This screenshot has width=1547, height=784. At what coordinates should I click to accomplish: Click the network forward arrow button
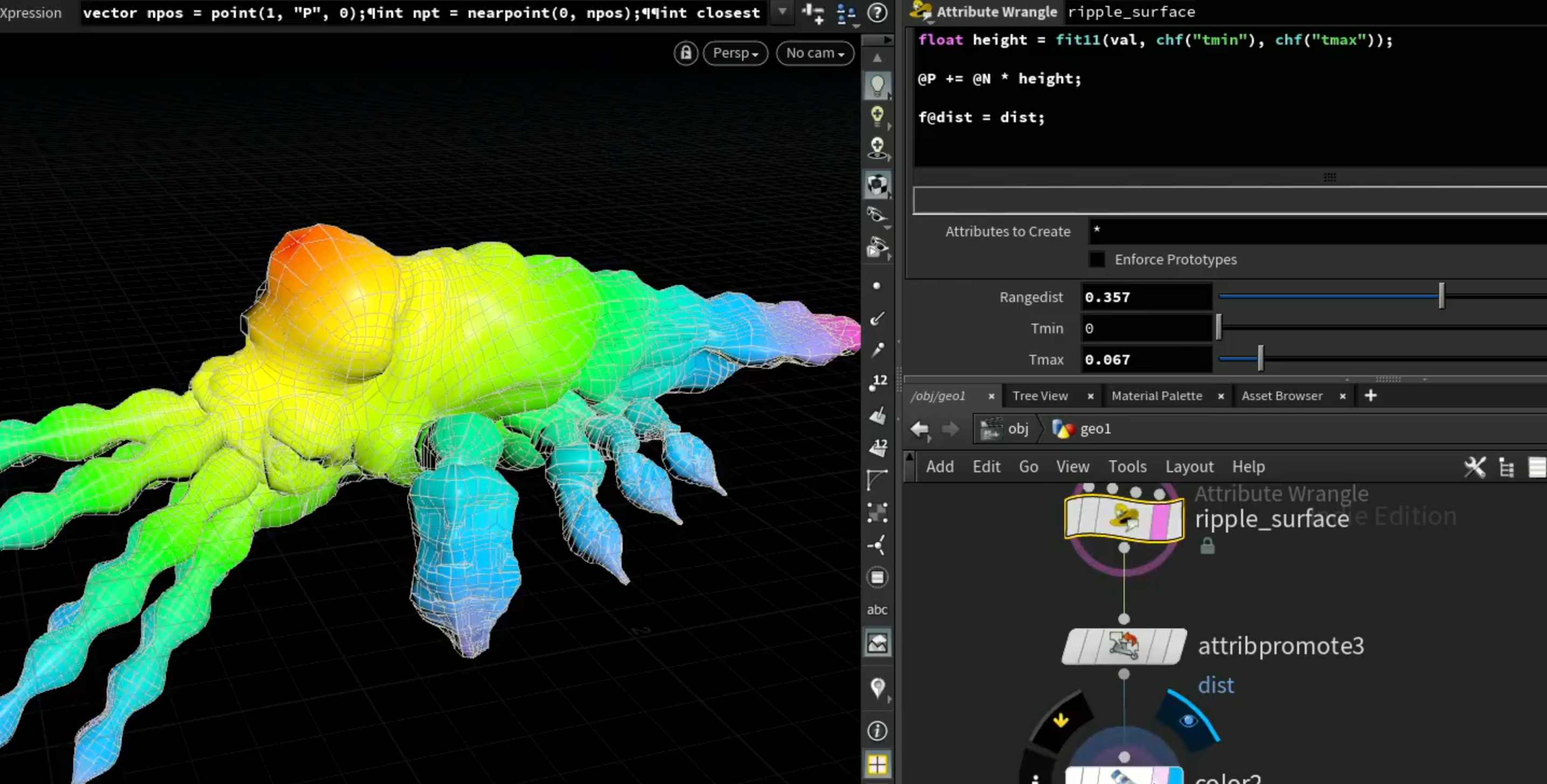point(951,429)
